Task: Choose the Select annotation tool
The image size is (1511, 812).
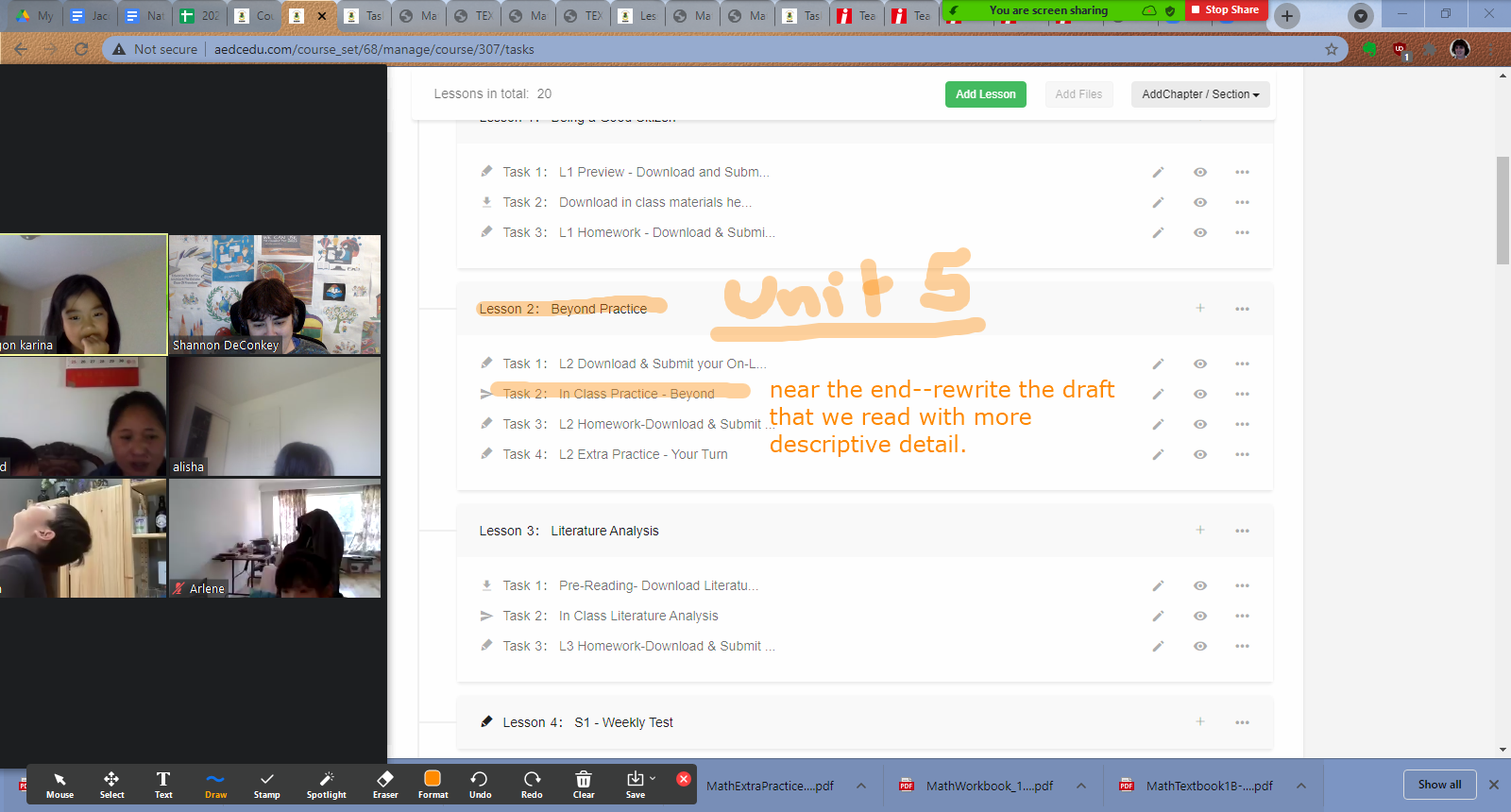Action: click(111, 785)
